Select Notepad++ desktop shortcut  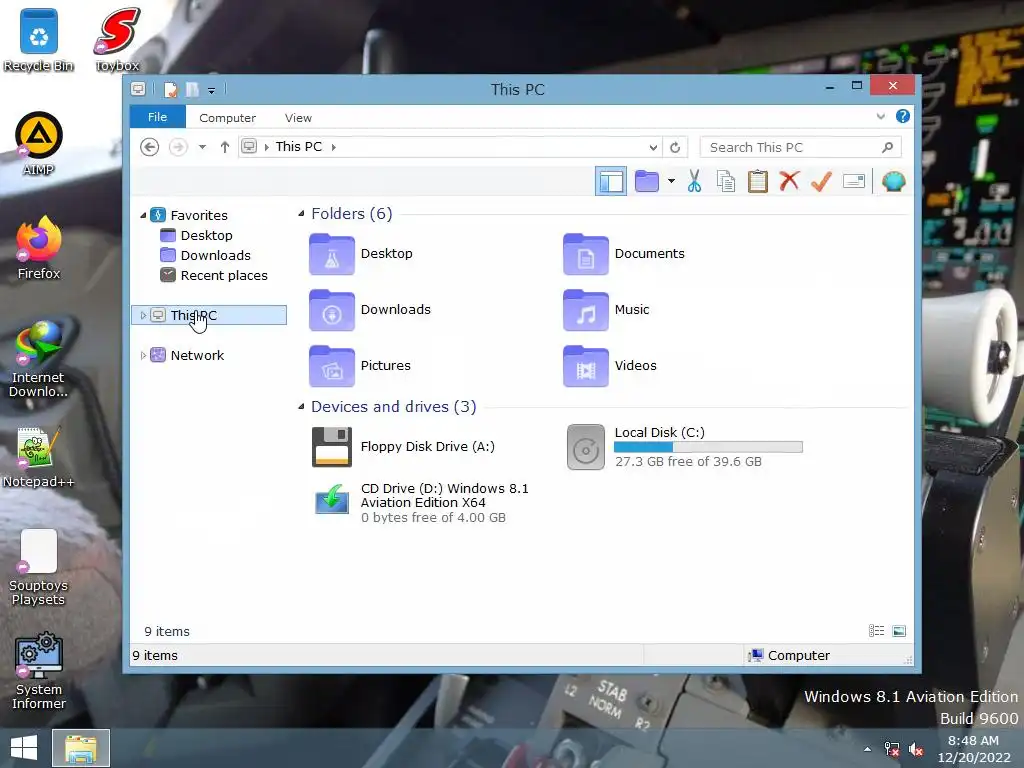click(39, 456)
